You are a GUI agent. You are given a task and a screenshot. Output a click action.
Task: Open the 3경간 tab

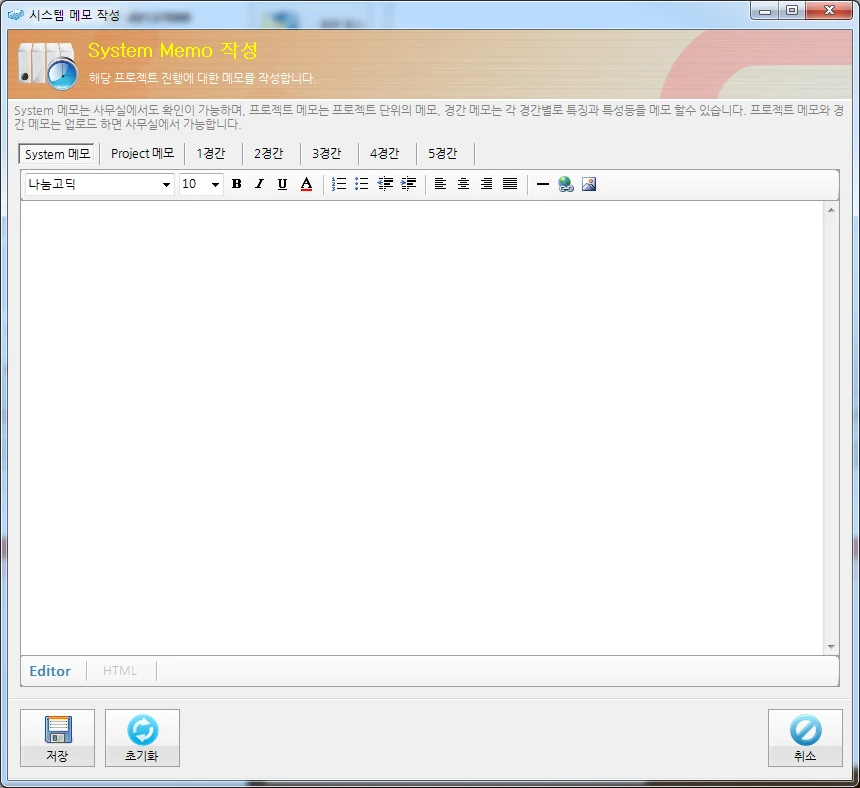[x=326, y=154]
